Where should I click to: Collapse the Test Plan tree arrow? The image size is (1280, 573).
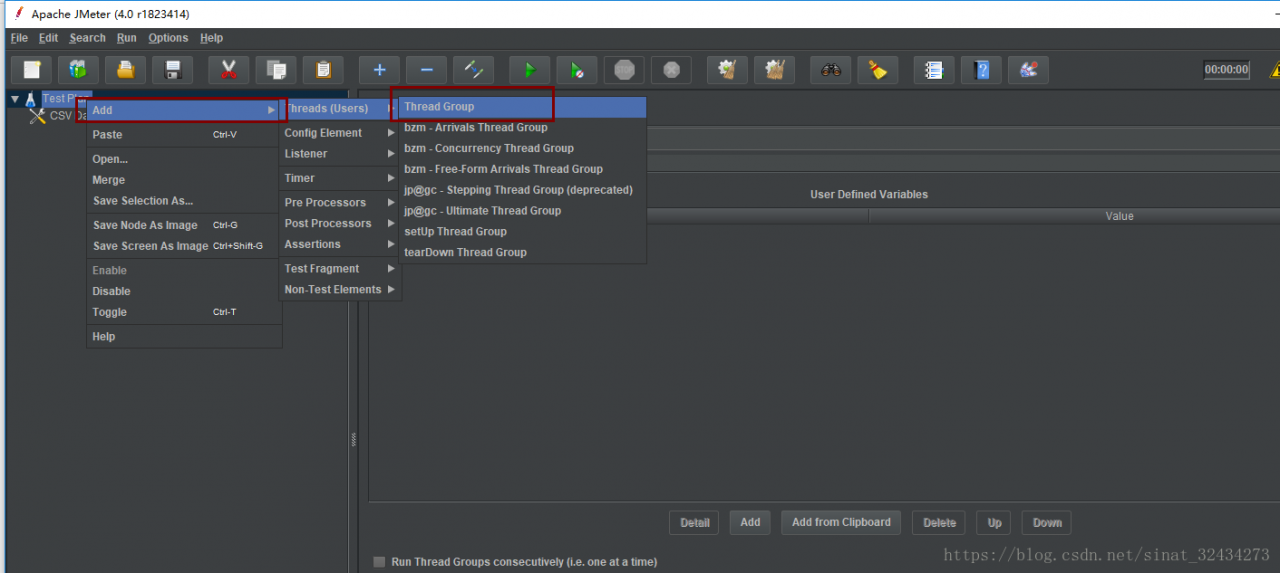tap(15, 99)
